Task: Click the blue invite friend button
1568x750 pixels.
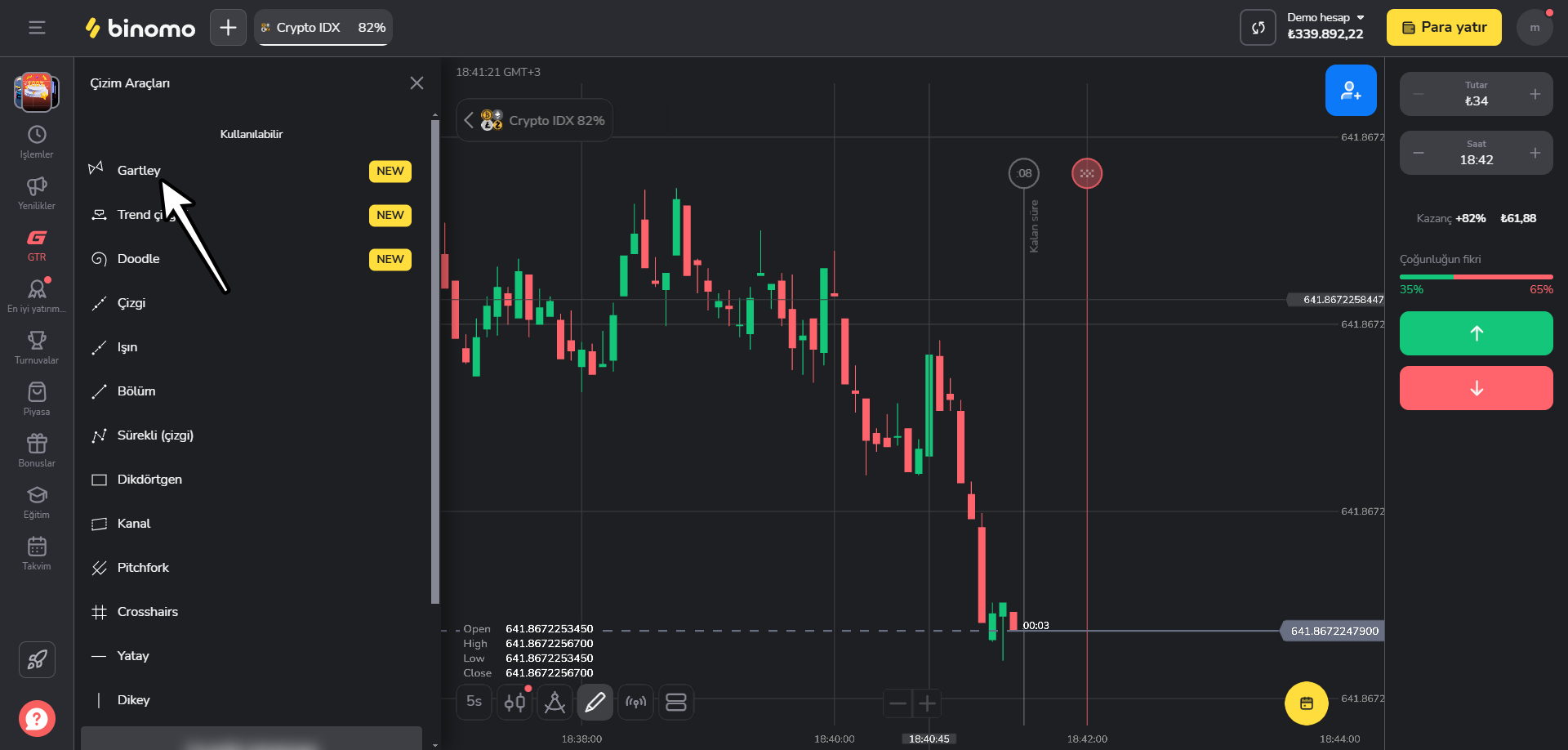Action: [1351, 90]
